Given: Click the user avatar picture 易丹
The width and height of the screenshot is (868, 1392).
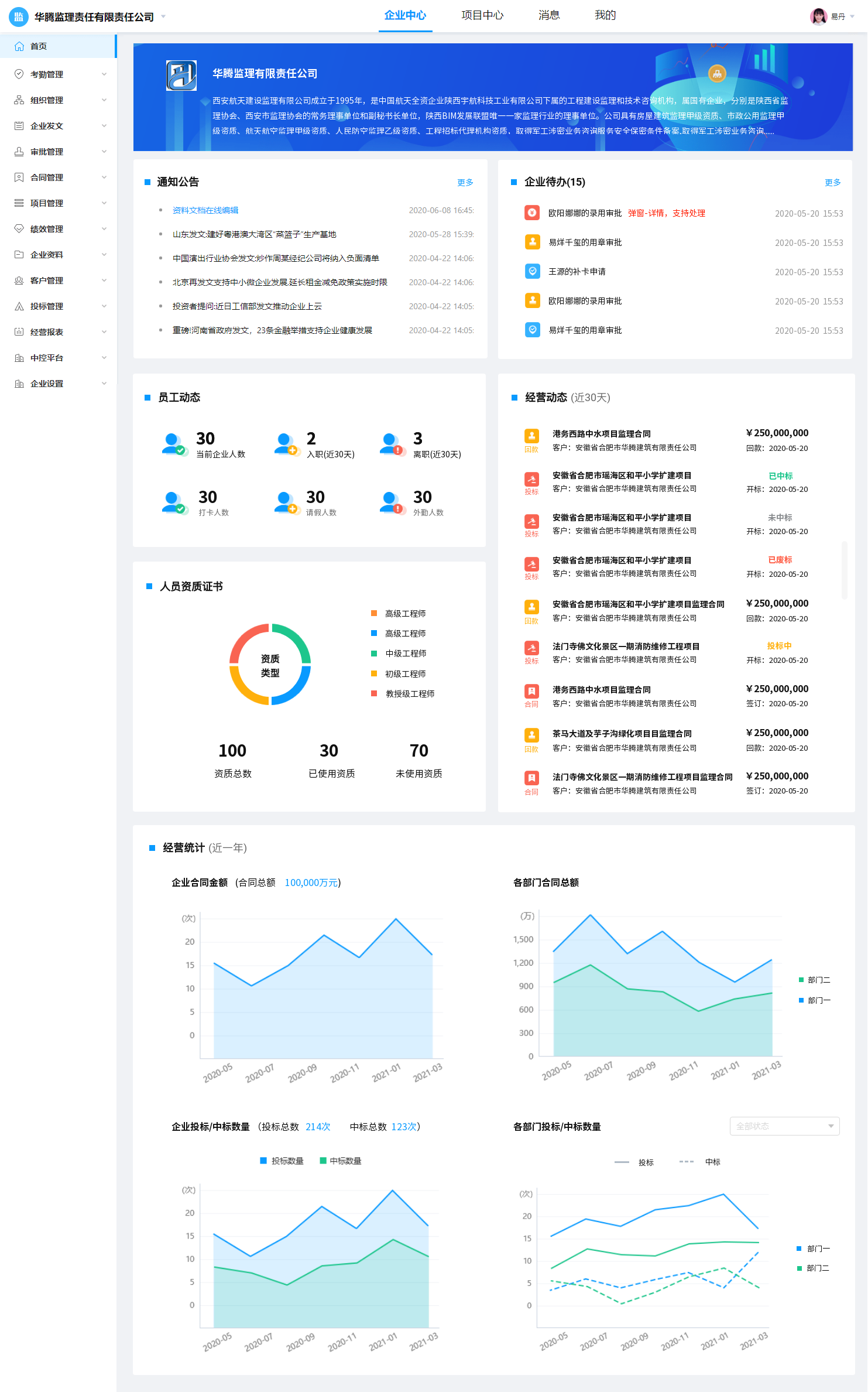Looking at the screenshot, I should [818, 16].
